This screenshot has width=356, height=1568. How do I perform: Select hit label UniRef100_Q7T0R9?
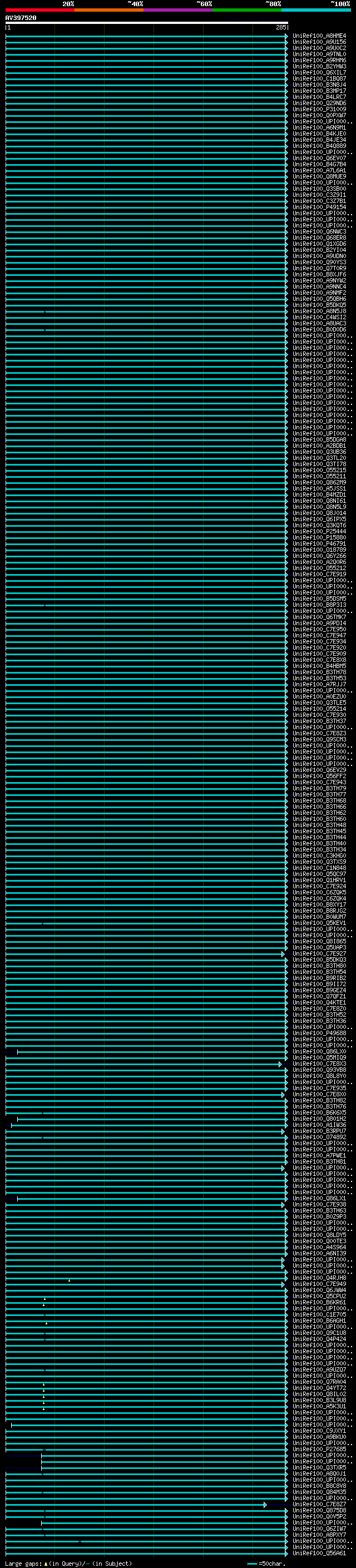319,269
